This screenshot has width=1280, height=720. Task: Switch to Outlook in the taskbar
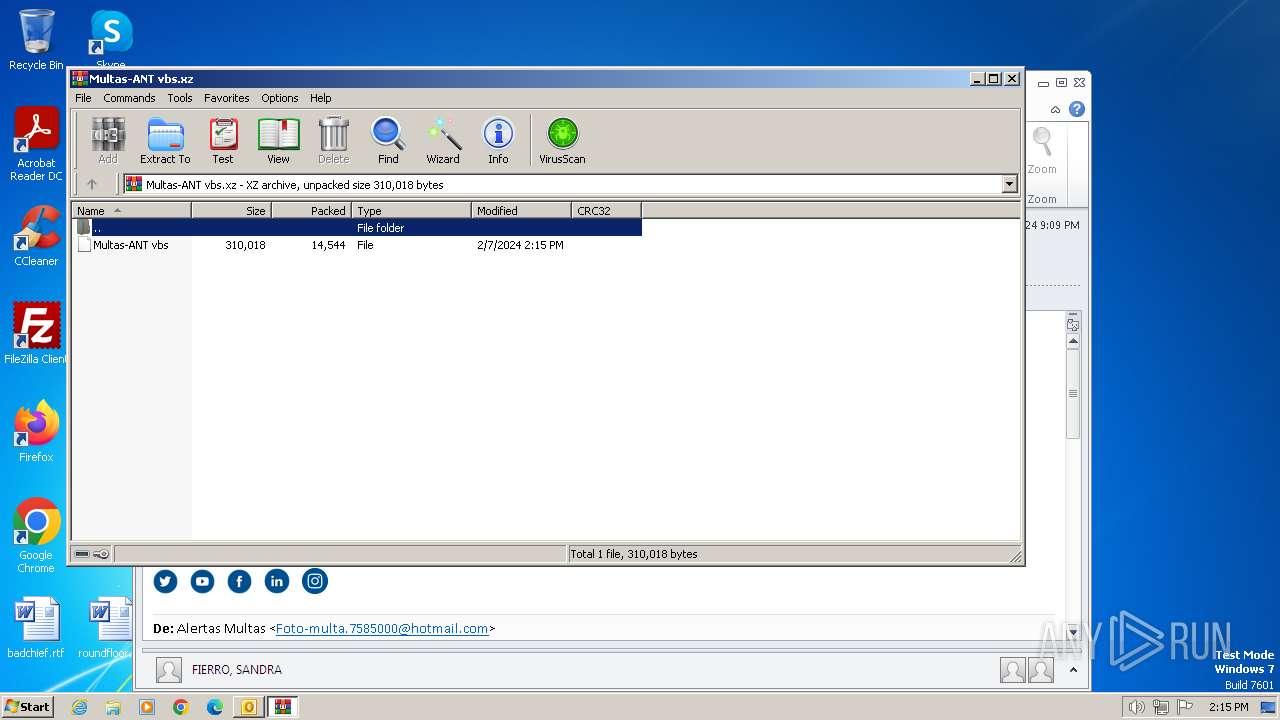coord(248,707)
